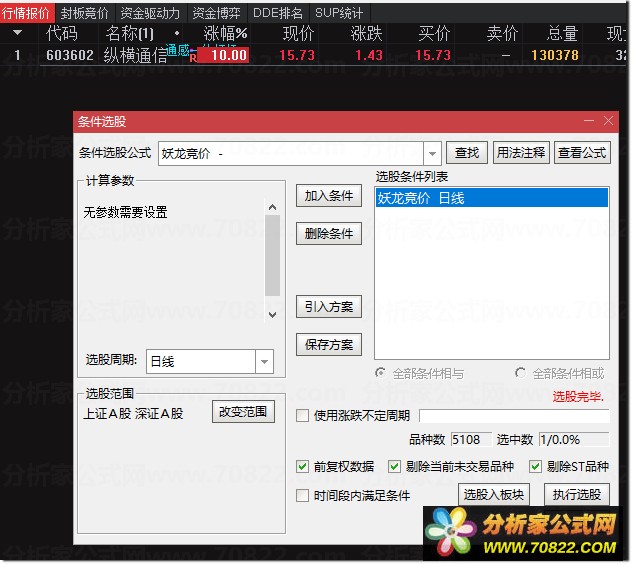The height and width of the screenshot is (564, 633).
Task: Open the 行情报价 tab
Action: [27, 13]
